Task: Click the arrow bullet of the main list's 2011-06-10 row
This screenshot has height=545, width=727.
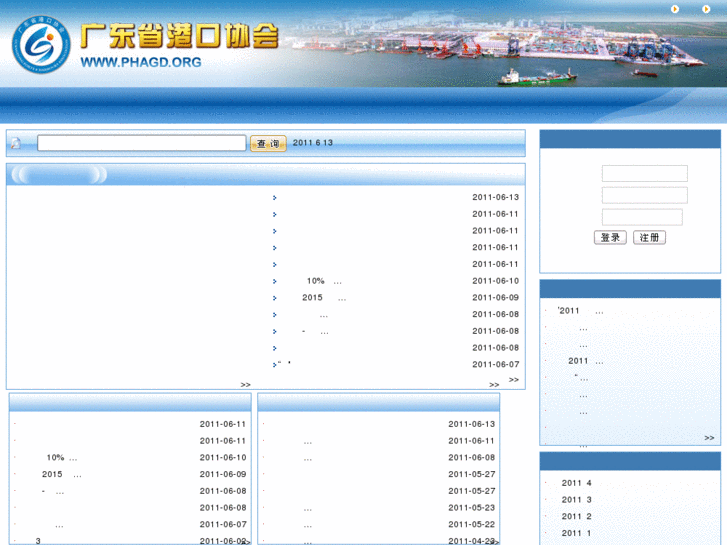Action: (274, 281)
